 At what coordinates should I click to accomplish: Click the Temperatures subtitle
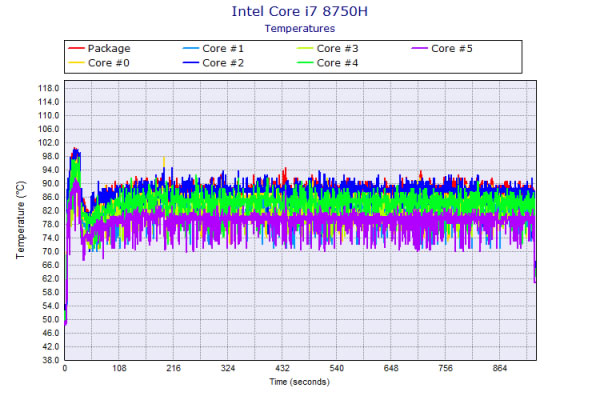click(300, 29)
